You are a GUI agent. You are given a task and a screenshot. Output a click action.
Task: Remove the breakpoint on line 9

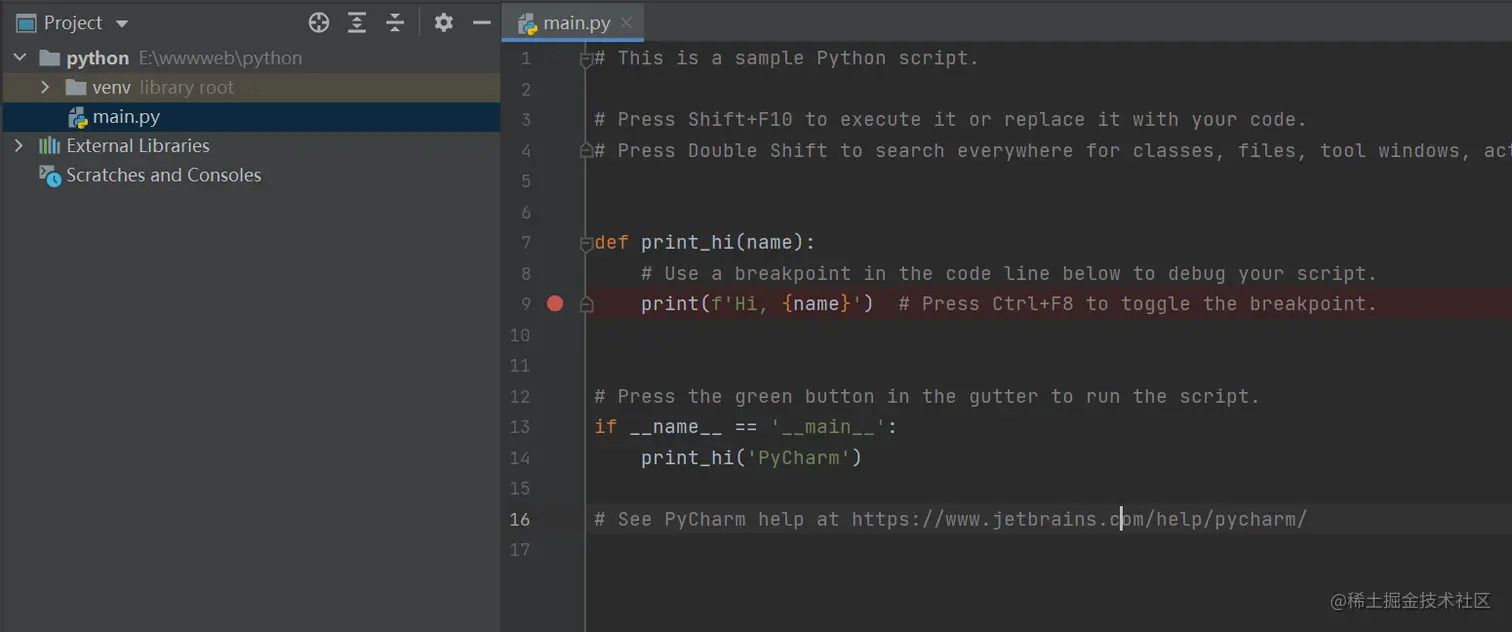555,303
